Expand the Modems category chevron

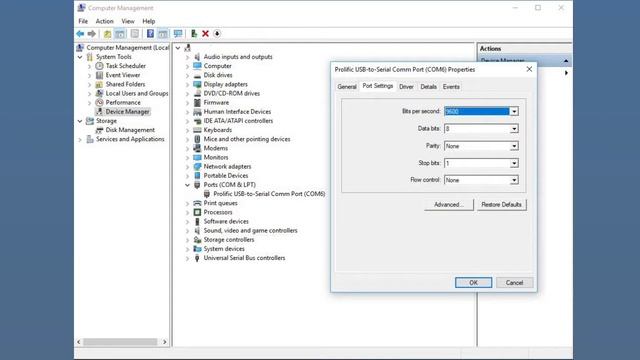tap(187, 149)
